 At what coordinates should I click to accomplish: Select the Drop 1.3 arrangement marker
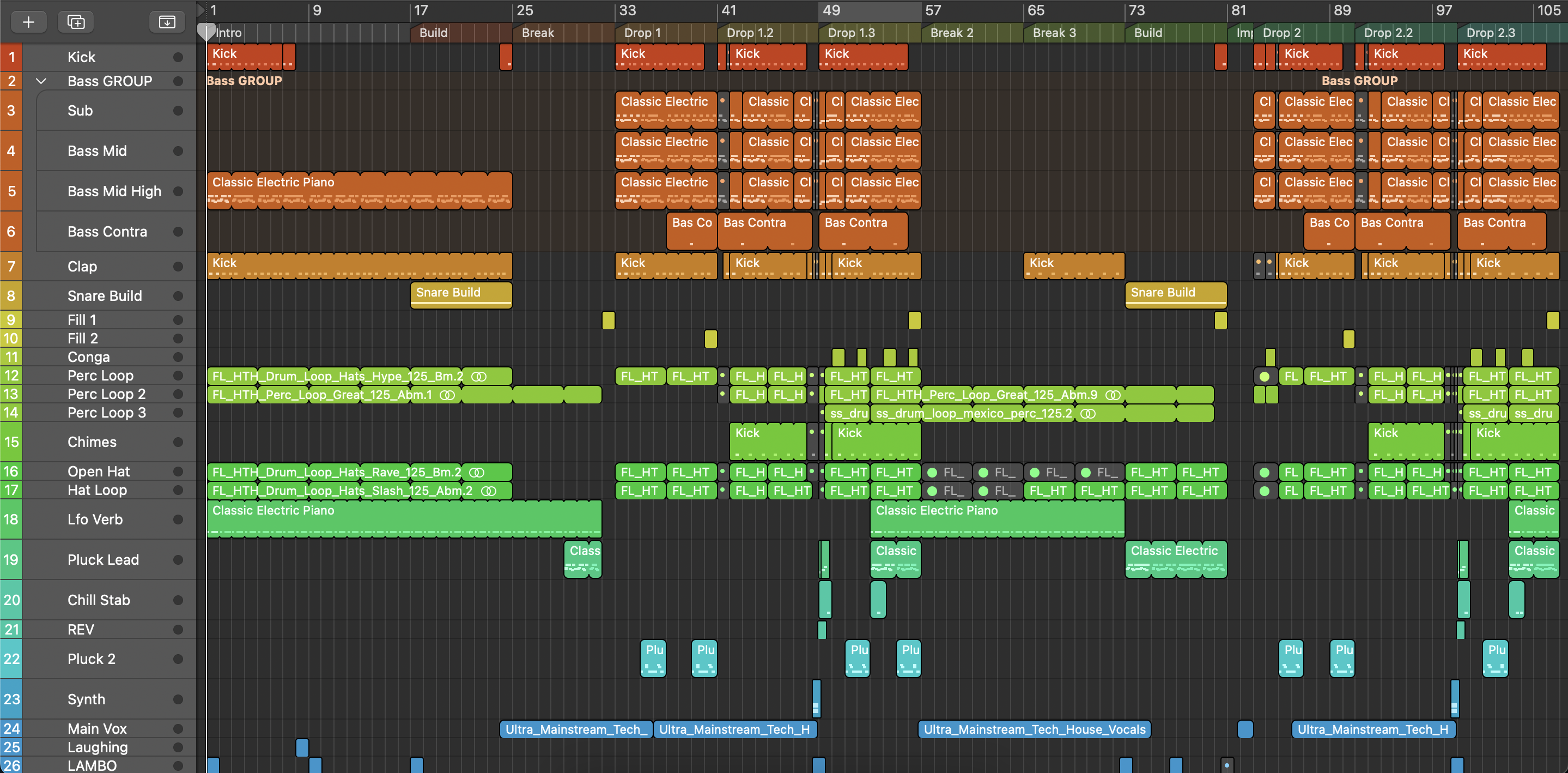tap(871, 33)
